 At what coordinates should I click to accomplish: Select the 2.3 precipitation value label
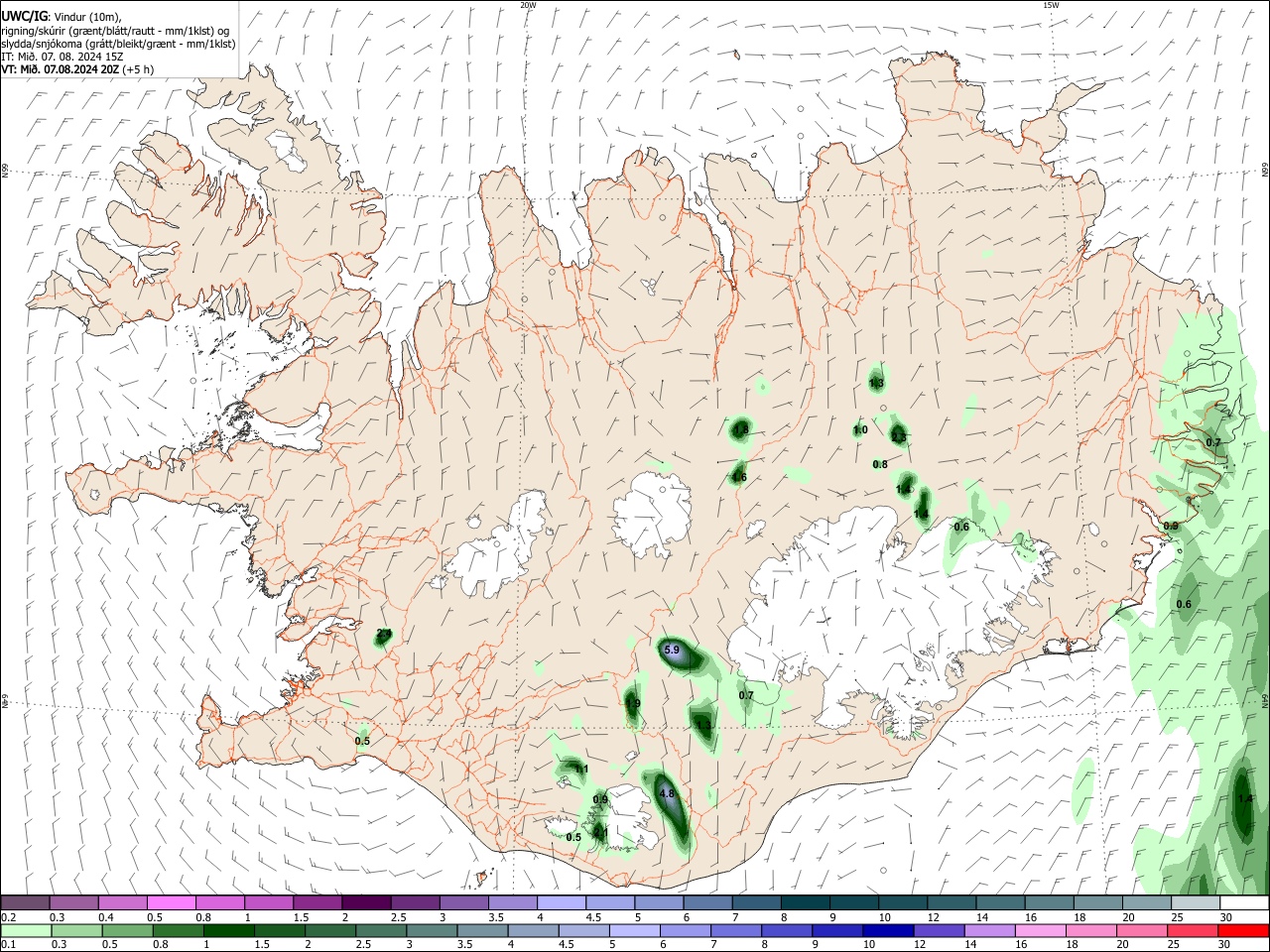[x=899, y=436]
